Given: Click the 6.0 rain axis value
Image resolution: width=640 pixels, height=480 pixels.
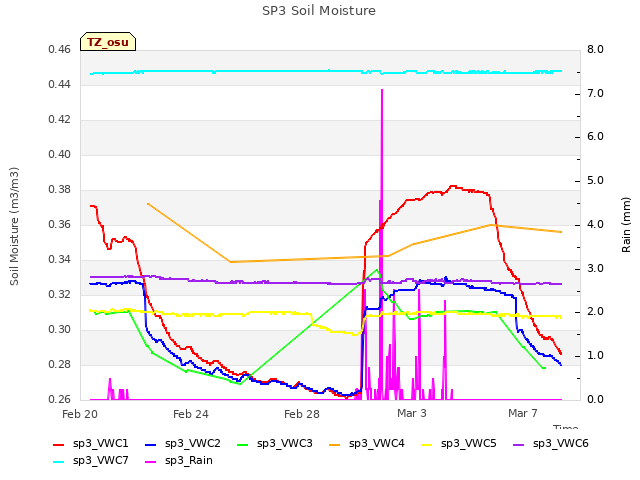Looking at the screenshot, I should pyautogui.click(x=596, y=137).
